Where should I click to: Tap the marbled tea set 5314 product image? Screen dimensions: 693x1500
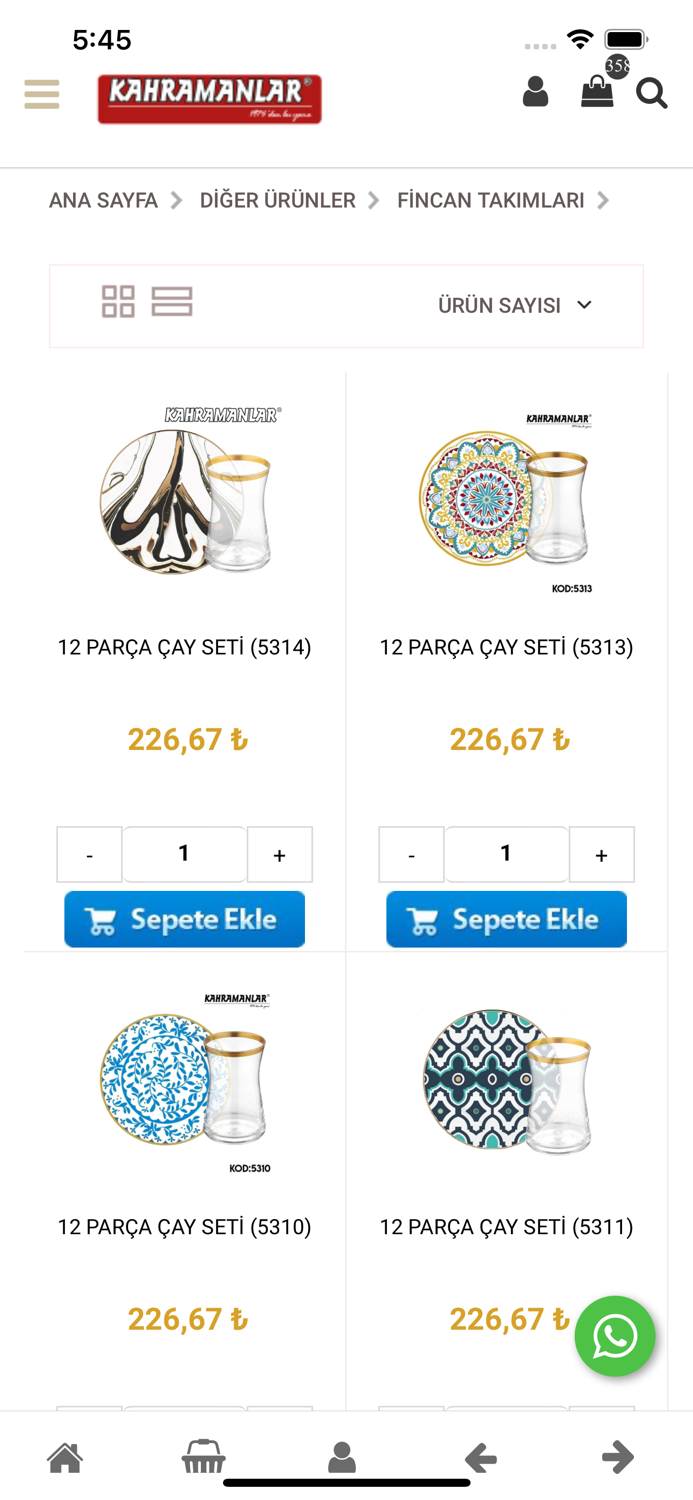[x=184, y=500]
